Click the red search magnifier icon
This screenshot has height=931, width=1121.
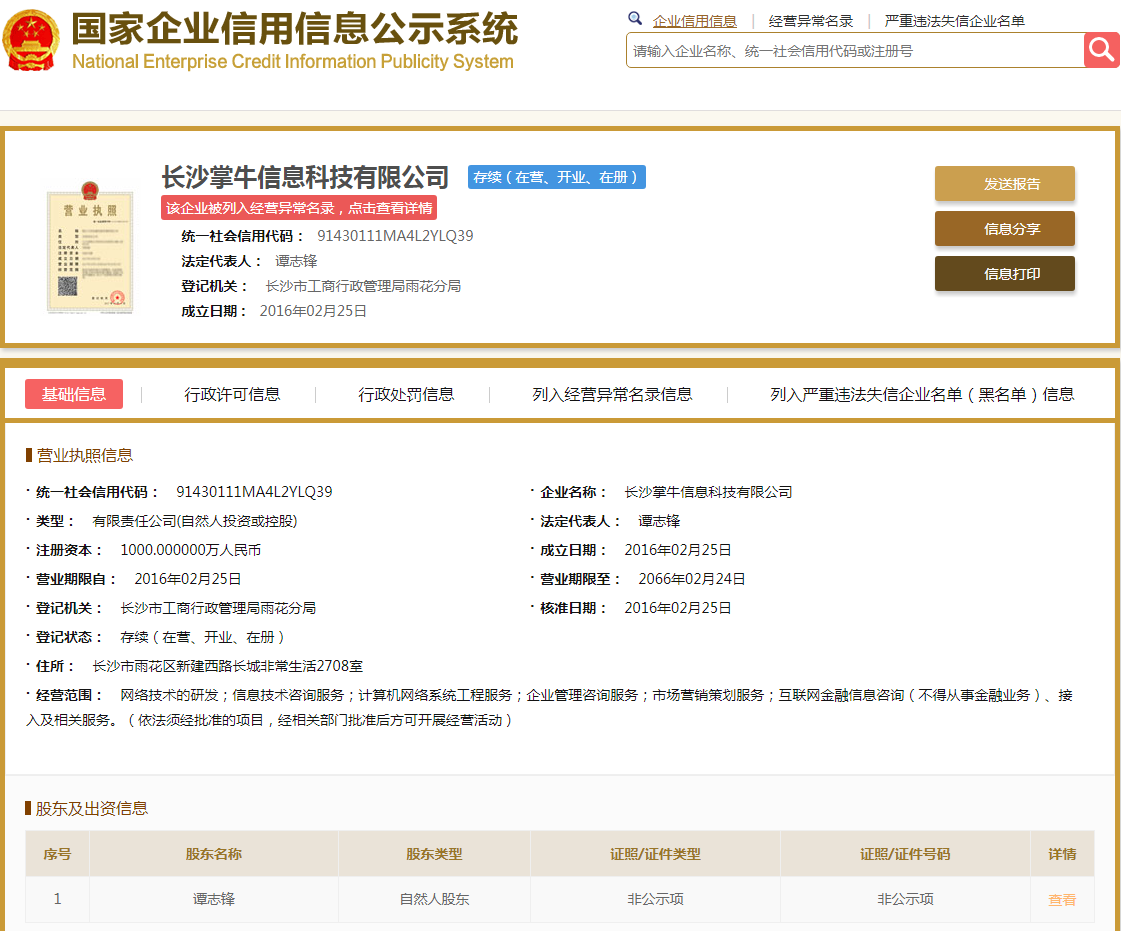(x=1100, y=50)
